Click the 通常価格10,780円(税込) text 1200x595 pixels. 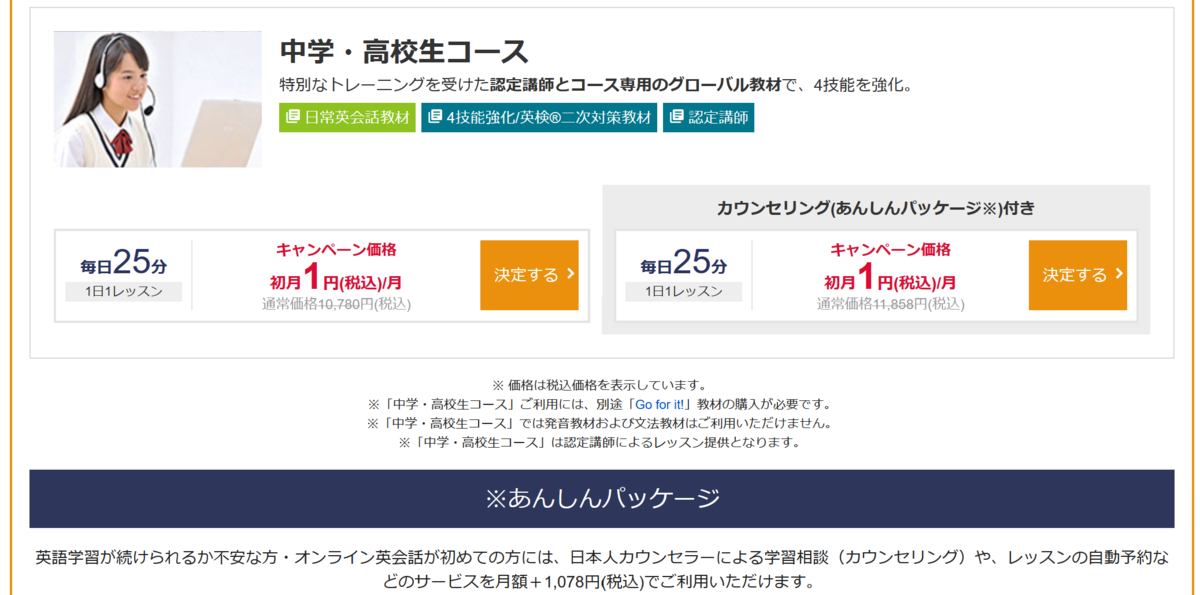click(x=336, y=304)
